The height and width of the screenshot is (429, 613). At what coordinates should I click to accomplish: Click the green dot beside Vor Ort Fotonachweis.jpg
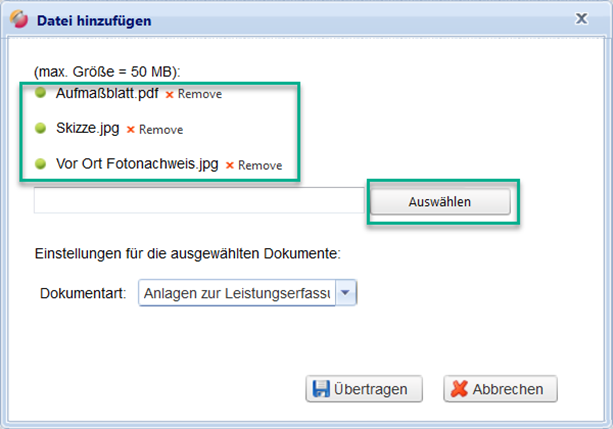click(x=40, y=163)
